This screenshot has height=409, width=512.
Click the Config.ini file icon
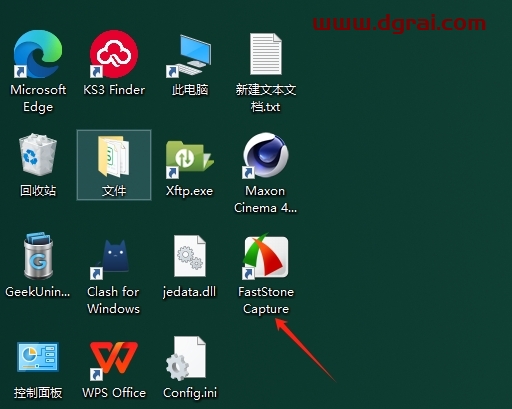(186, 358)
